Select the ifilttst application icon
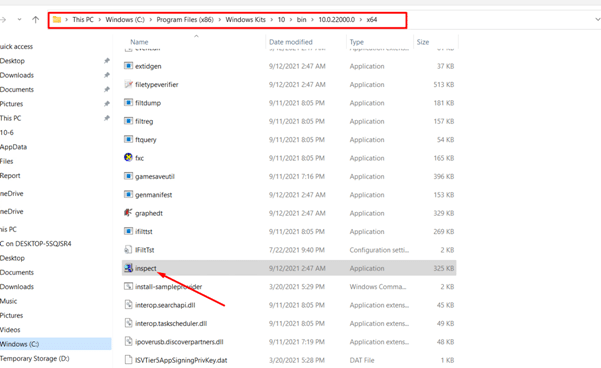601x368 pixels. pos(128,231)
